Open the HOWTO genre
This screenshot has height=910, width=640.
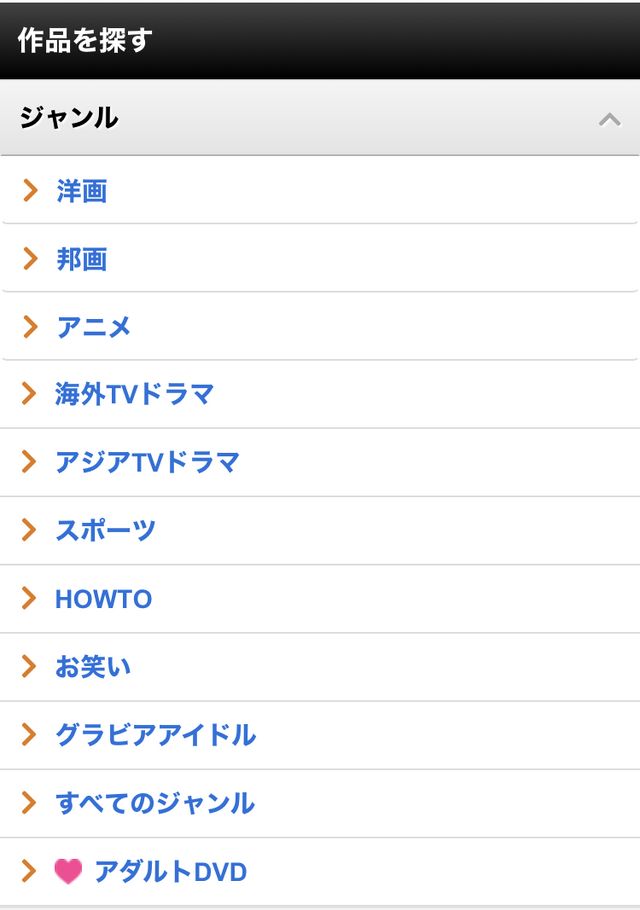coord(104,599)
